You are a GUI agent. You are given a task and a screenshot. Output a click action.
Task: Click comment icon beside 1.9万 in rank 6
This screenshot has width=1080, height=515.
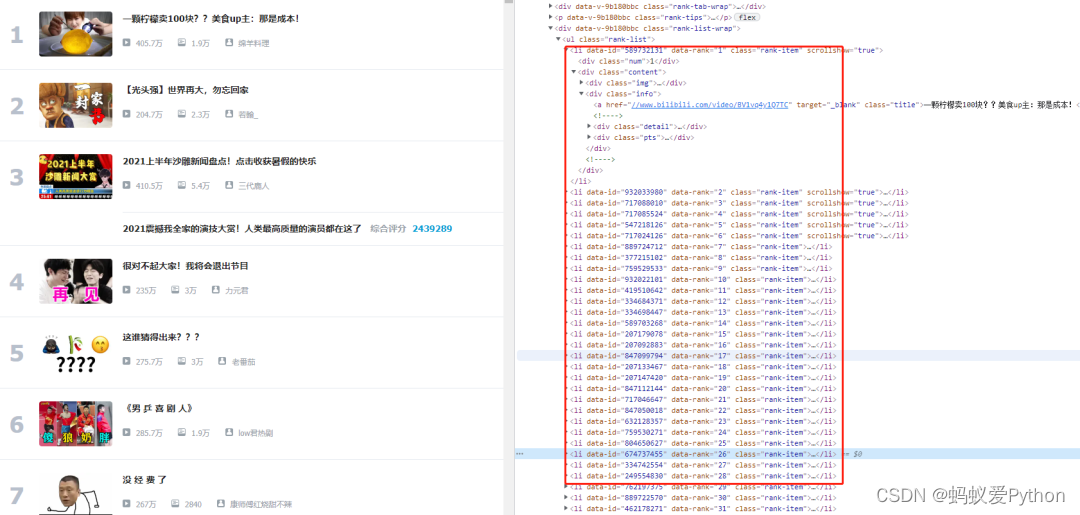182,432
